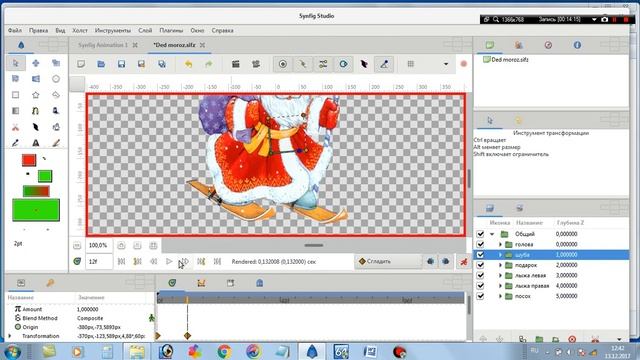Seek to the last frame
This screenshot has width=640, height=360.
click(217, 262)
